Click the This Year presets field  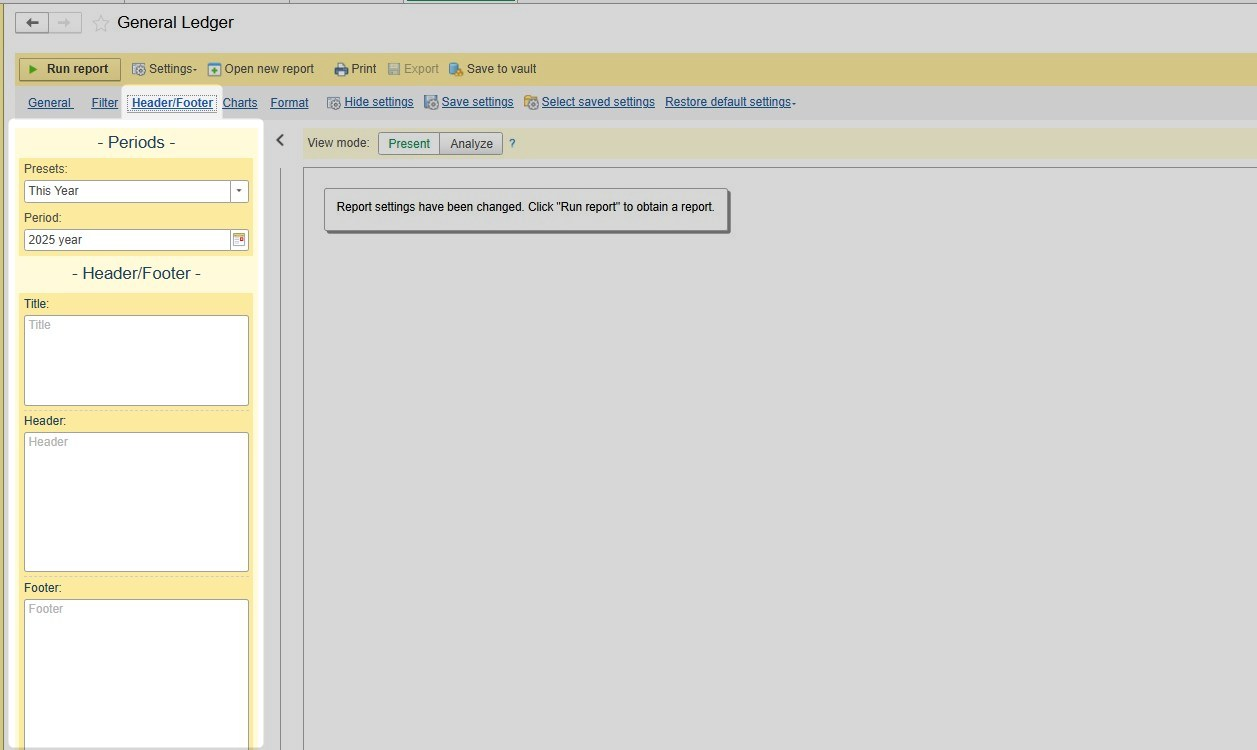[x=127, y=191]
